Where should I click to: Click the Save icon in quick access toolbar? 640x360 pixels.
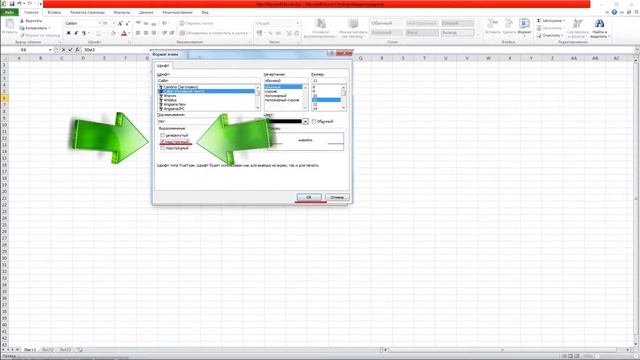[x=11, y=4]
